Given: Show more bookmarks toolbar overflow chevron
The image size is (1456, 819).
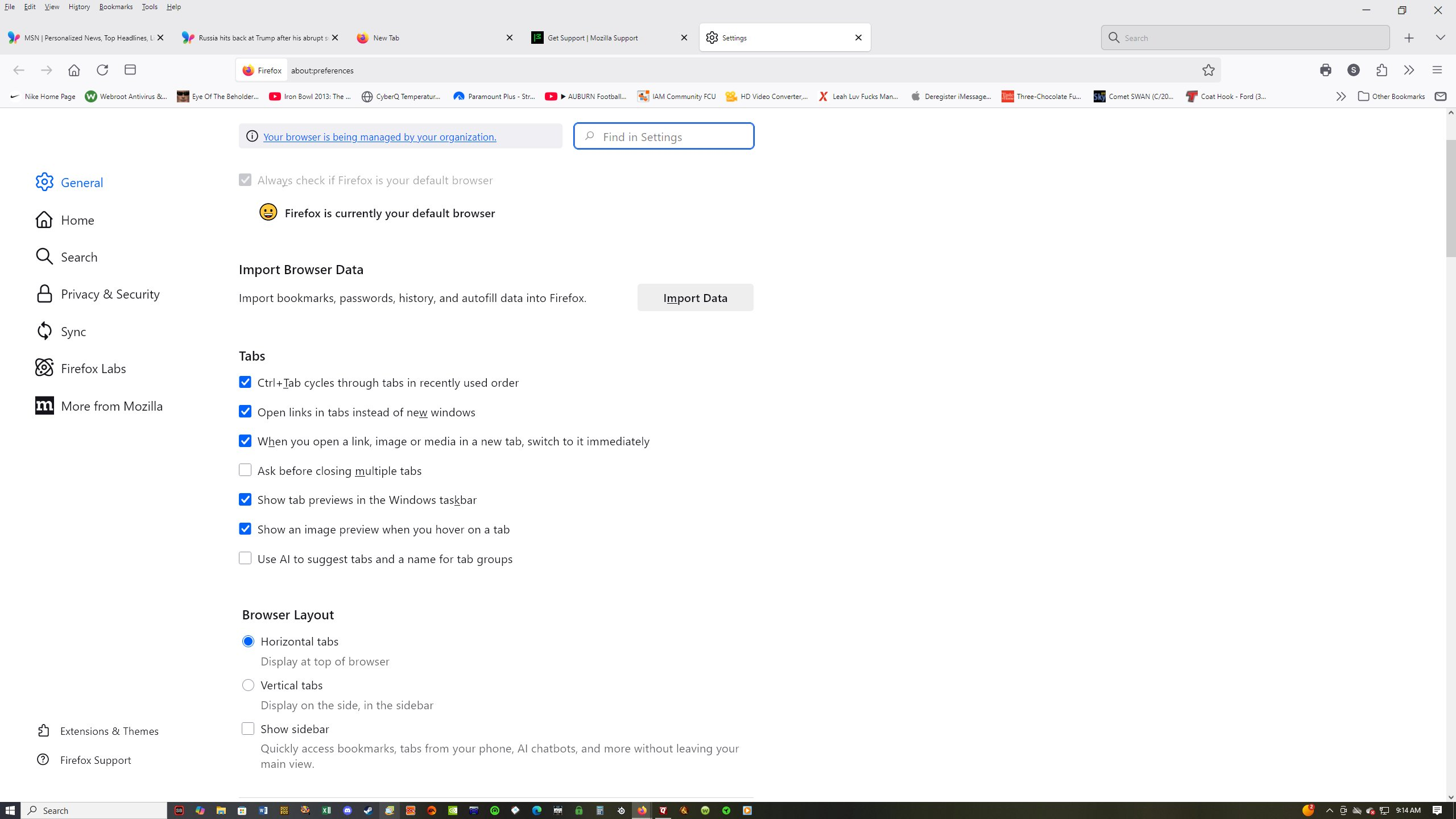Looking at the screenshot, I should coord(1341,97).
